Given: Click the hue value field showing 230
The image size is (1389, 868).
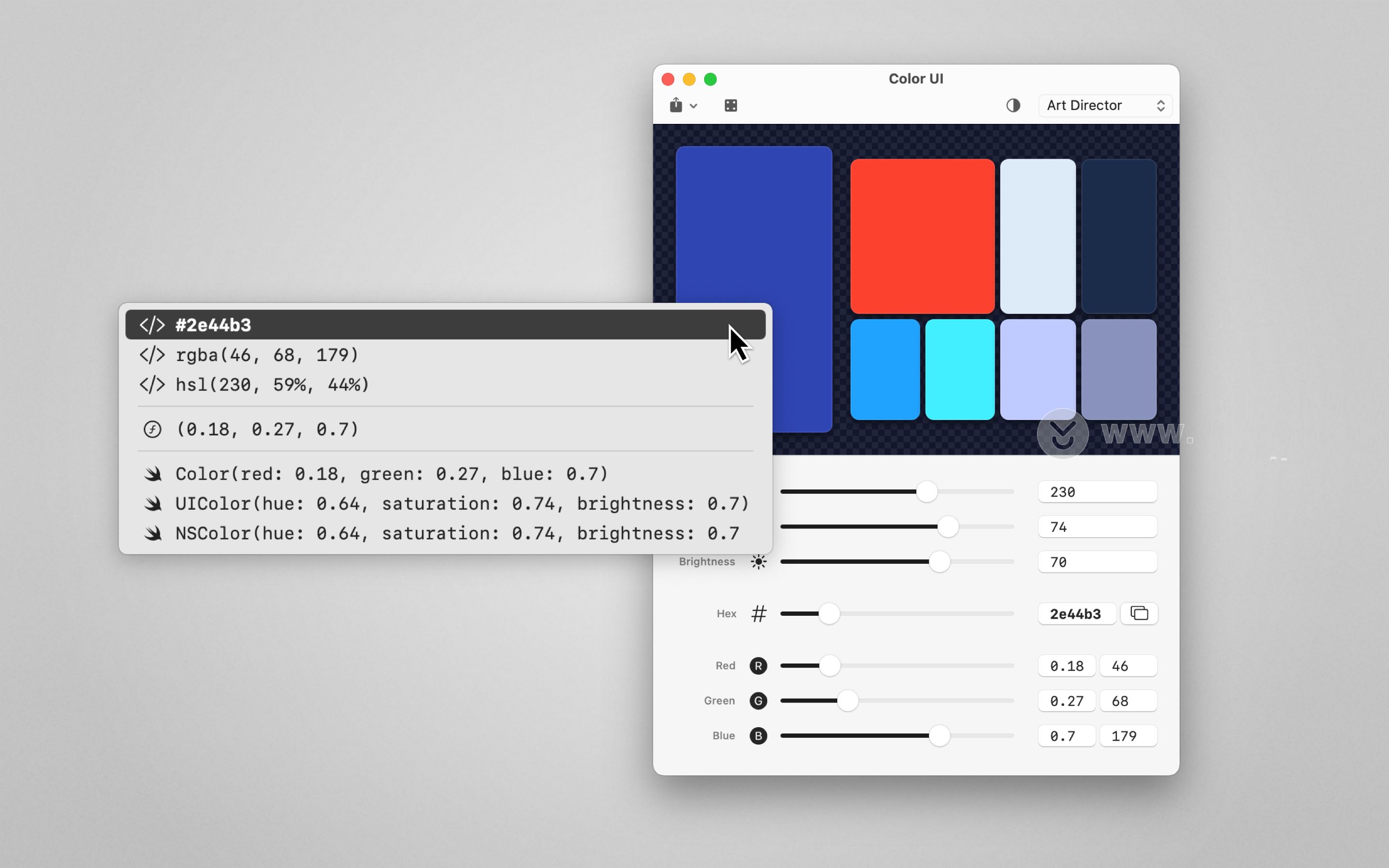Looking at the screenshot, I should click(x=1097, y=492).
